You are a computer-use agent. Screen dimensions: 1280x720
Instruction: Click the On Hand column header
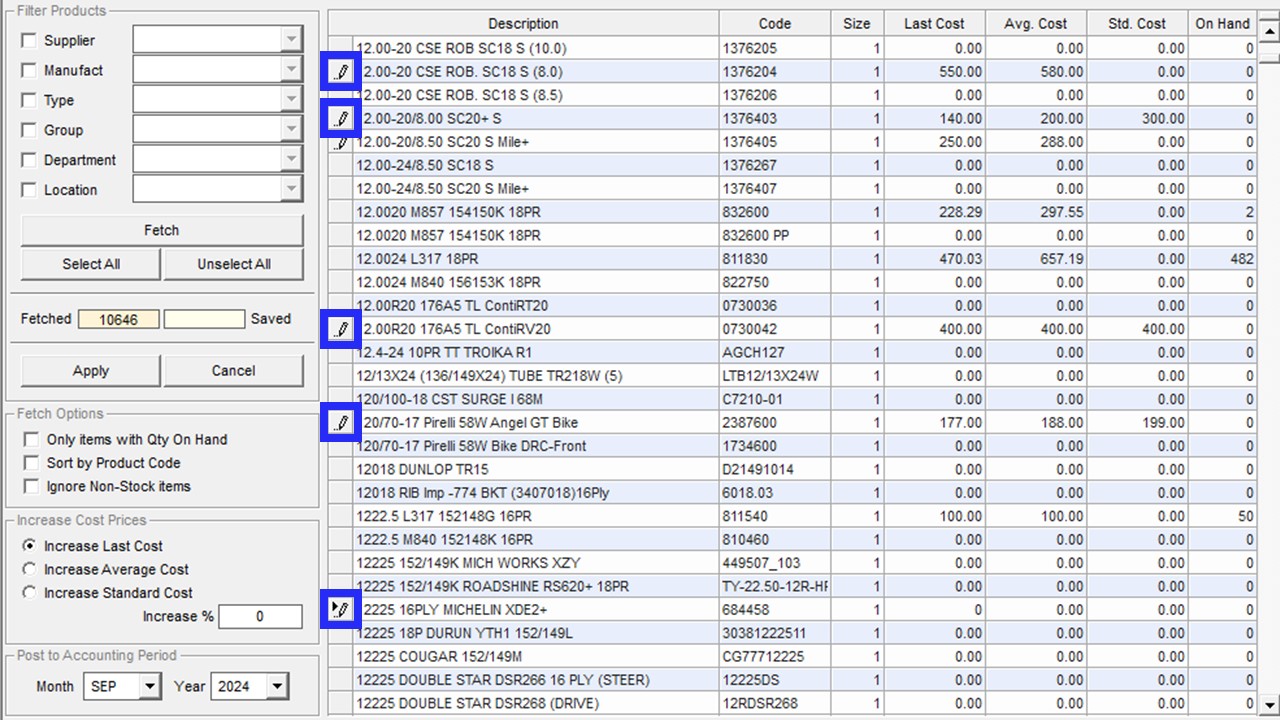pos(1223,24)
